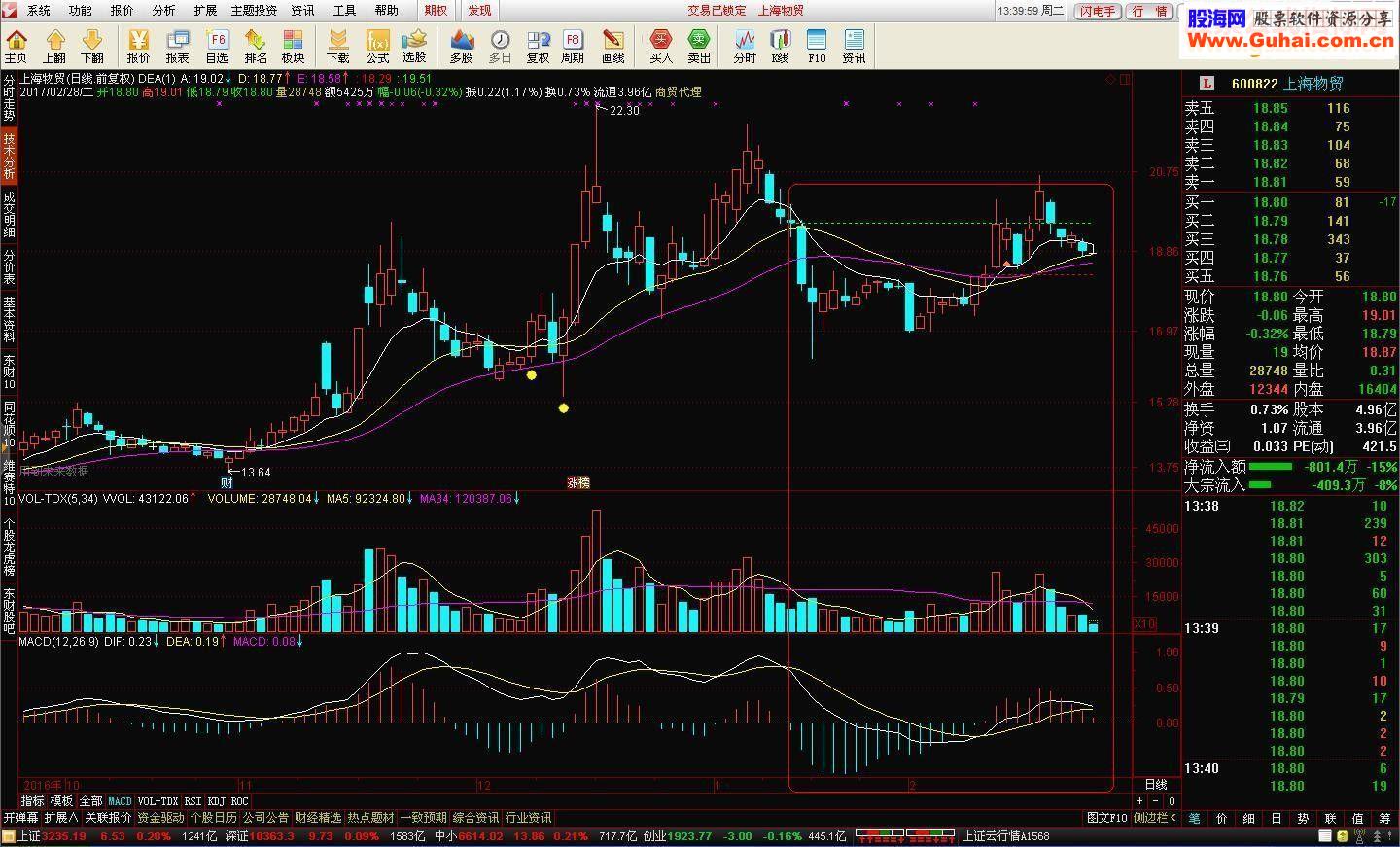
Task: Click the 上翻 page-up arrow icon
Action: coord(54,46)
